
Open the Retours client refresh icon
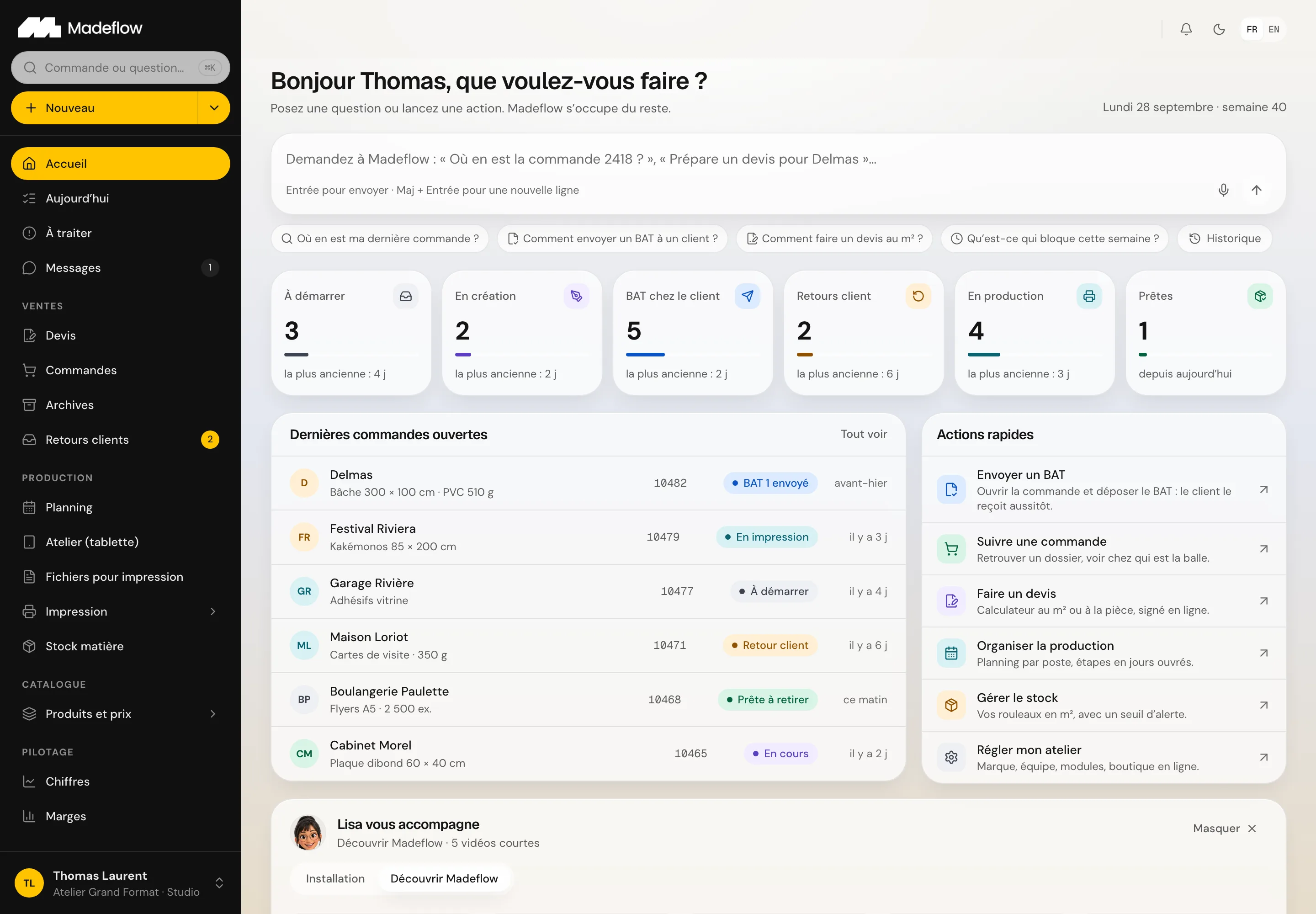[x=918, y=296]
